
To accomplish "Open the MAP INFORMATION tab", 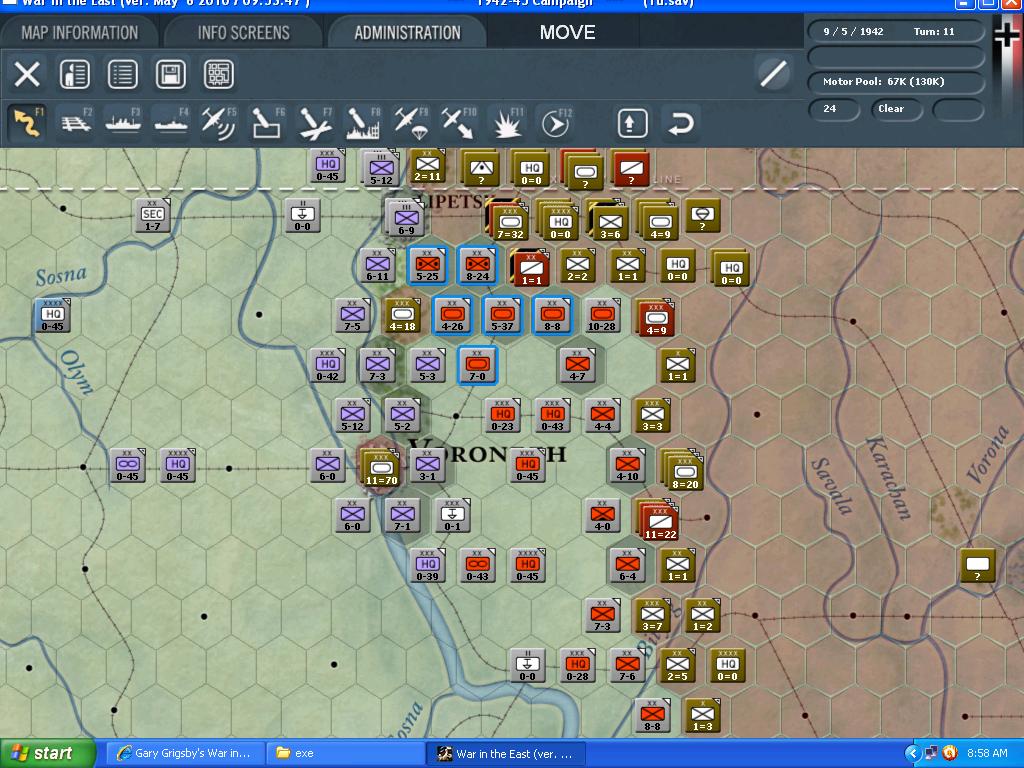I will click(x=79, y=32).
